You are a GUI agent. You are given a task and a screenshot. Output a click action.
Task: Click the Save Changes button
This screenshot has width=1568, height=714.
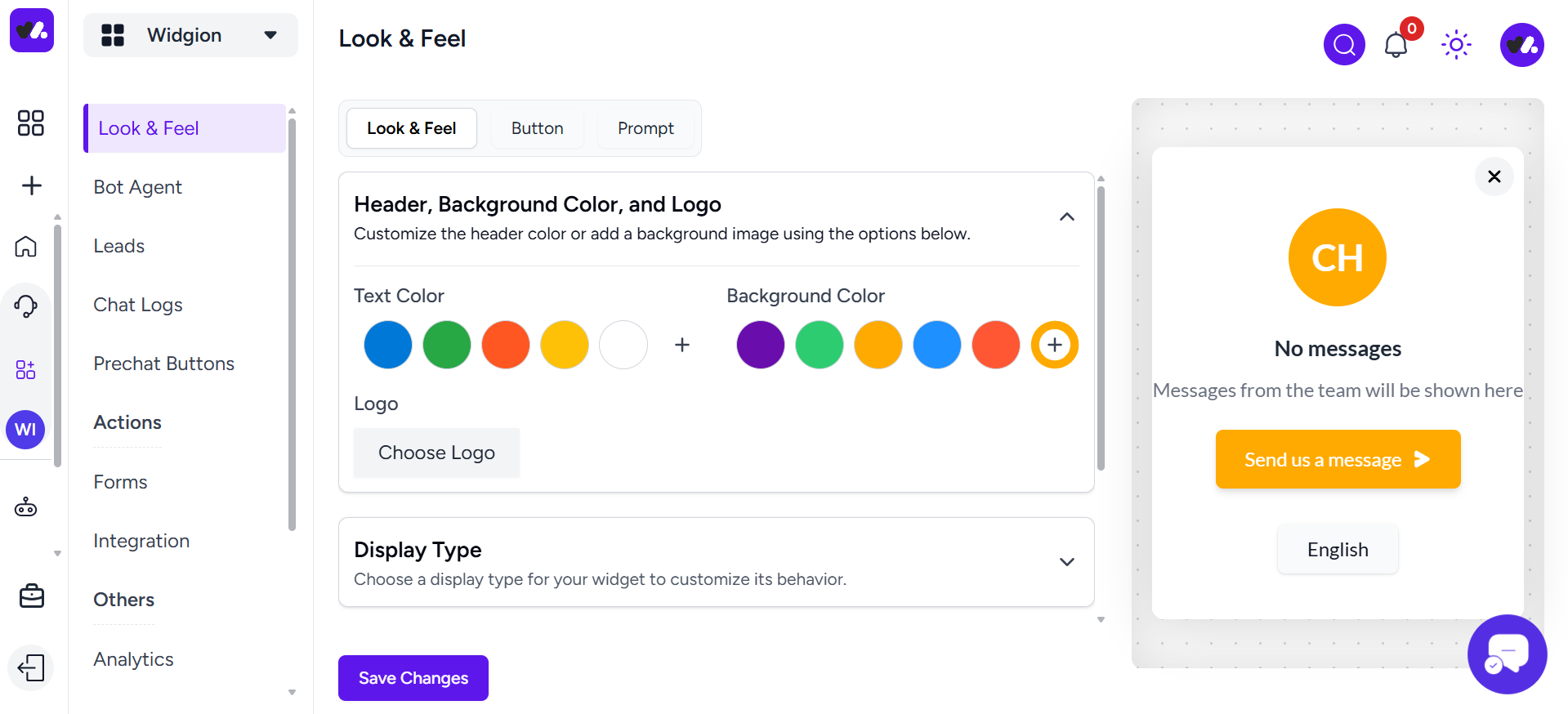click(x=413, y=678)
